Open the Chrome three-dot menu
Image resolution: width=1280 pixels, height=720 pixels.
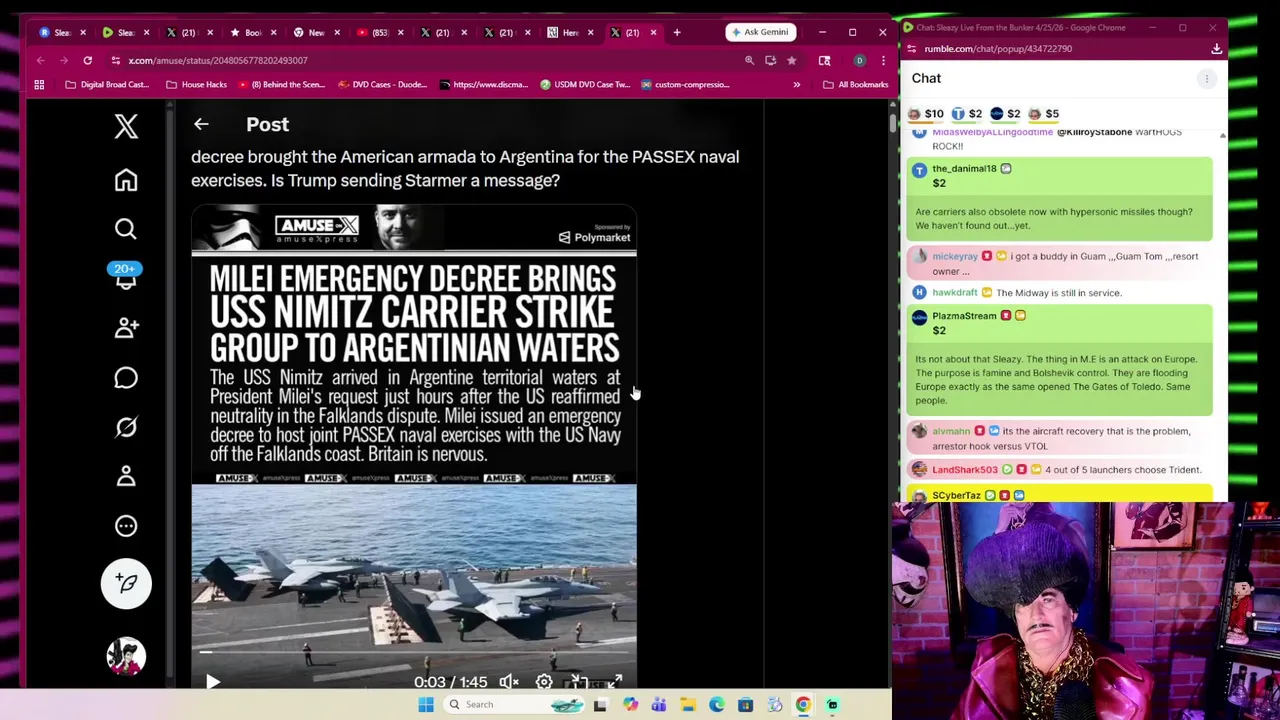(x=883, y=60)
